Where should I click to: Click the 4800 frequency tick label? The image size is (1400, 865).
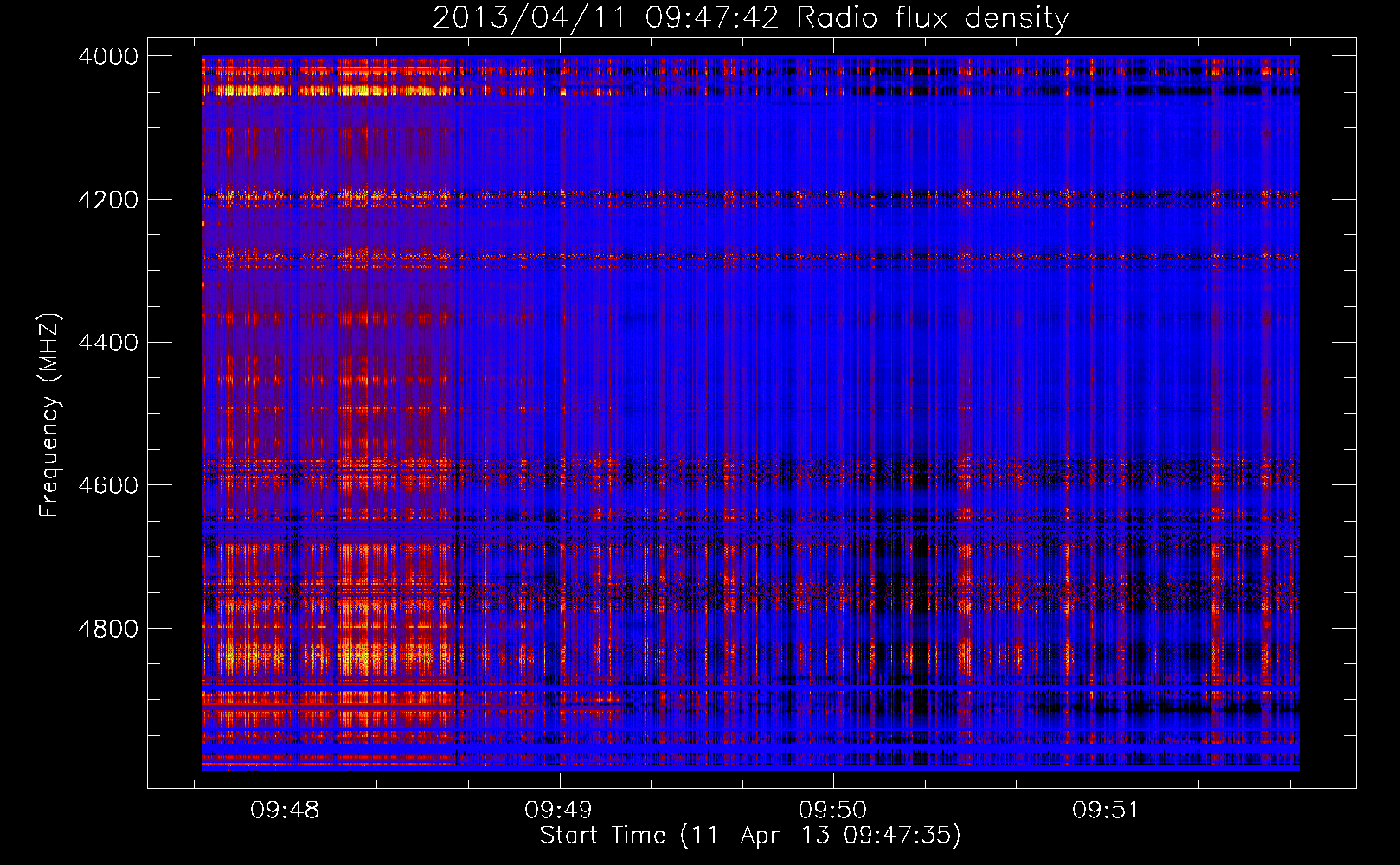(x=108, y=629)
